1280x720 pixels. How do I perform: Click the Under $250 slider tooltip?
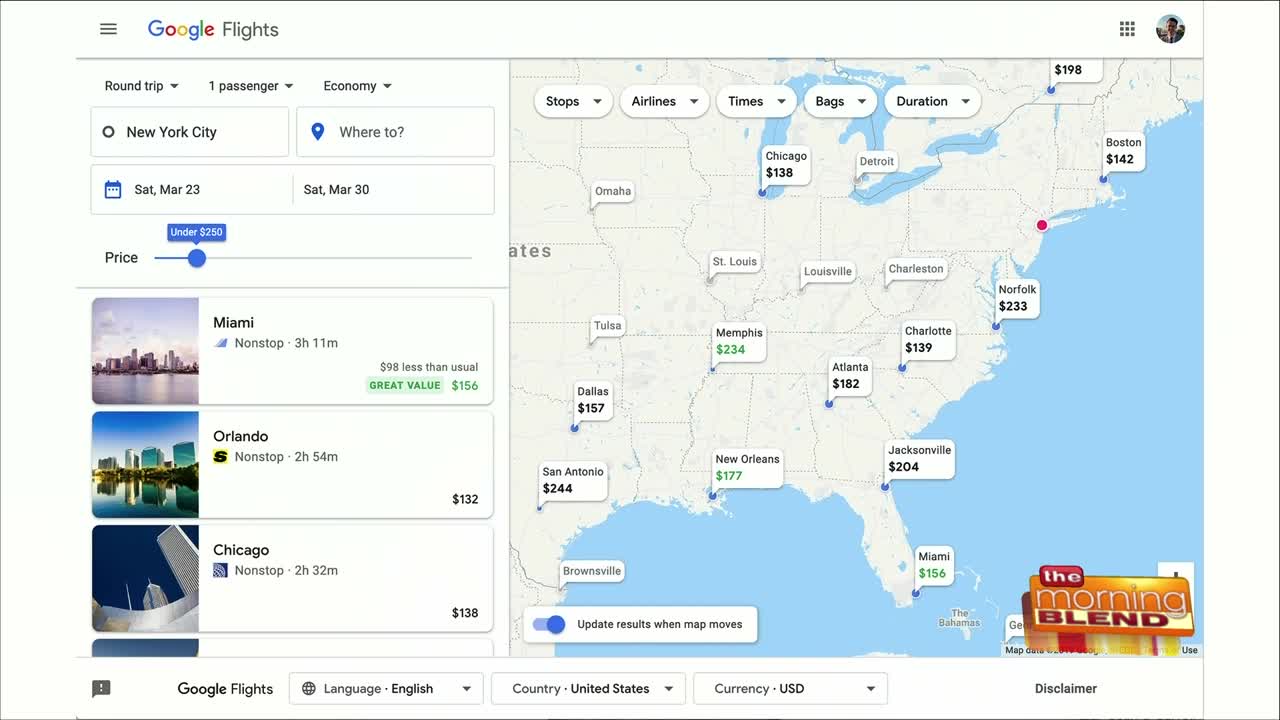[x=196, y=232]
